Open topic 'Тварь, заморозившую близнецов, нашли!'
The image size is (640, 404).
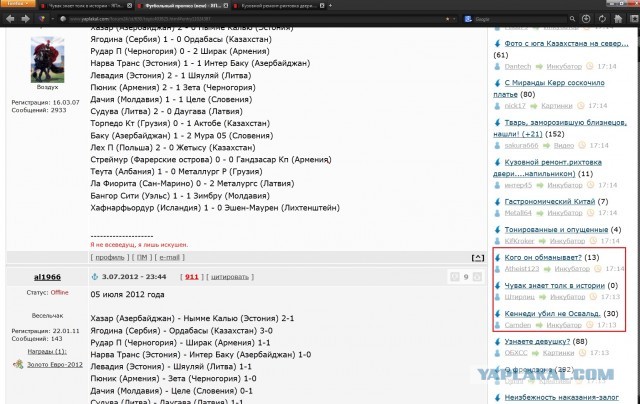point(560,128)
